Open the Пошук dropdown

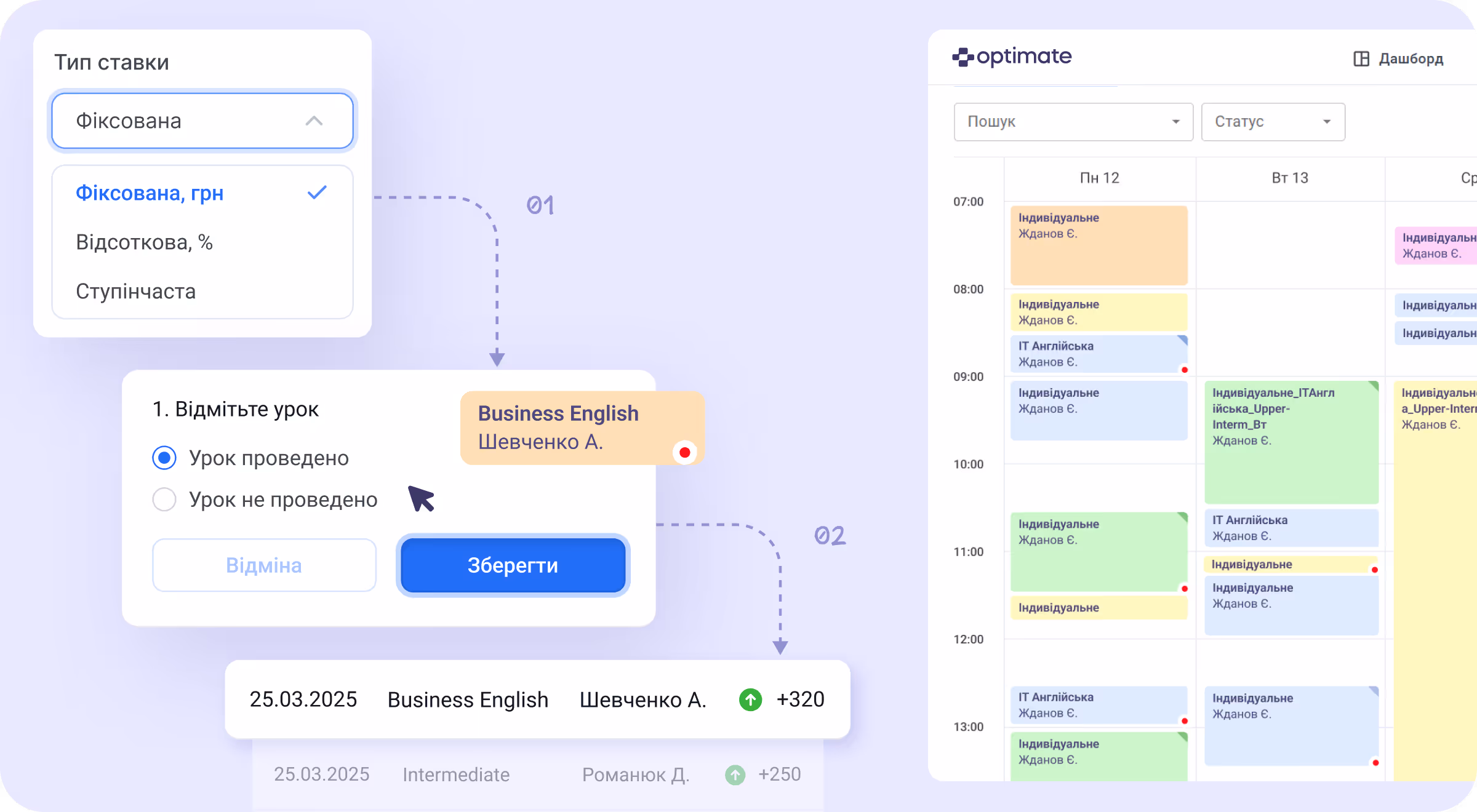(x=1073, y=122)
